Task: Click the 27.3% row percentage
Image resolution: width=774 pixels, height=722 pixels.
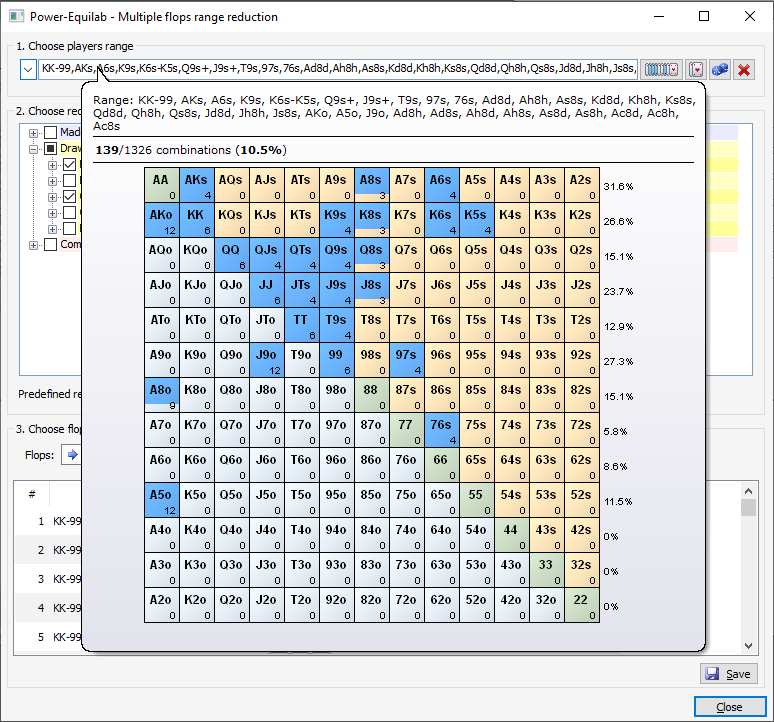Action: tap(618, 362)
